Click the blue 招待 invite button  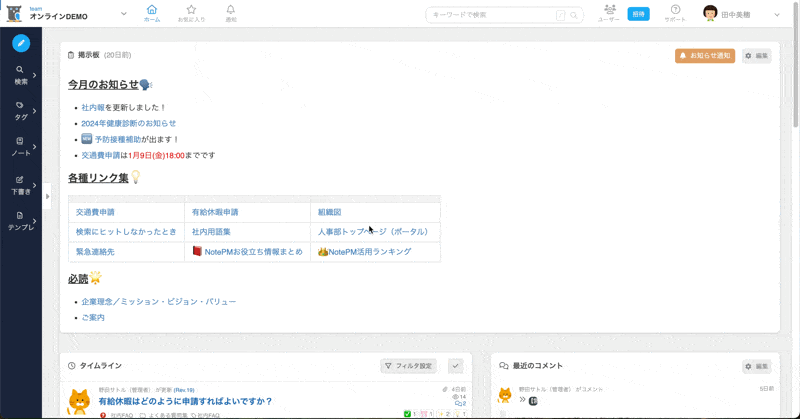tap(638, 14)
